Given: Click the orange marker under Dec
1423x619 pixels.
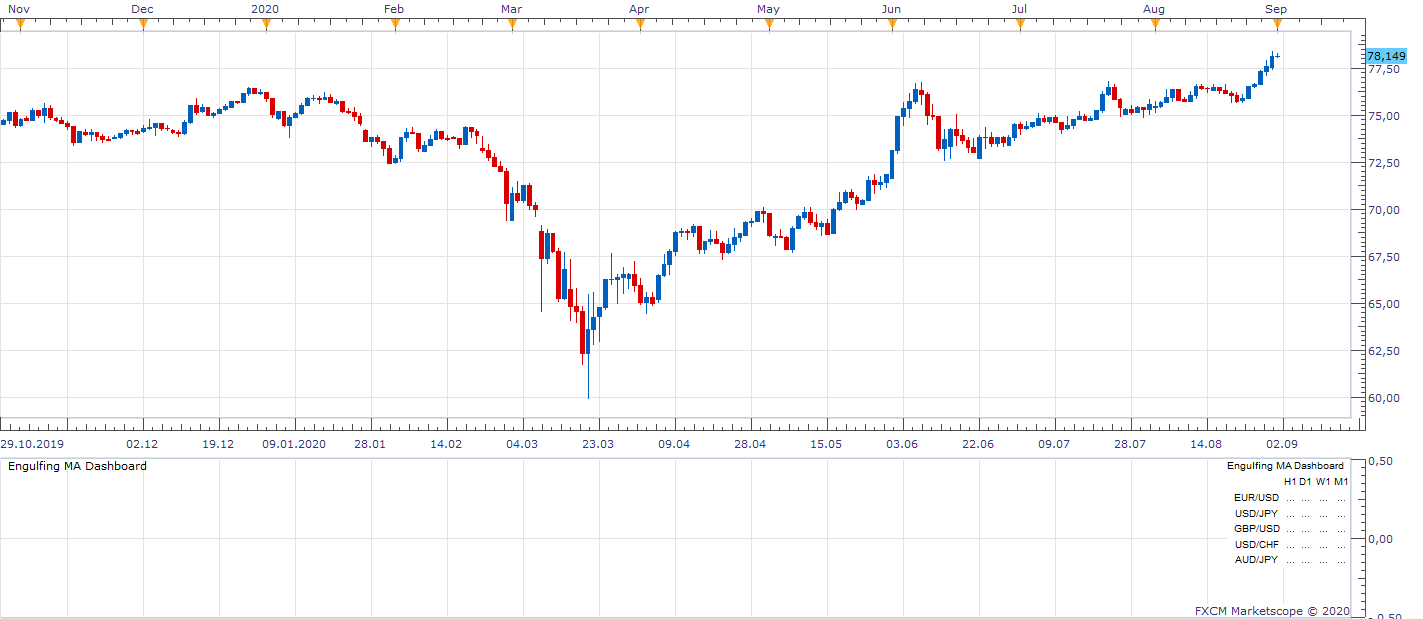Looking at the screenshot, I should (x=143, y=25).
